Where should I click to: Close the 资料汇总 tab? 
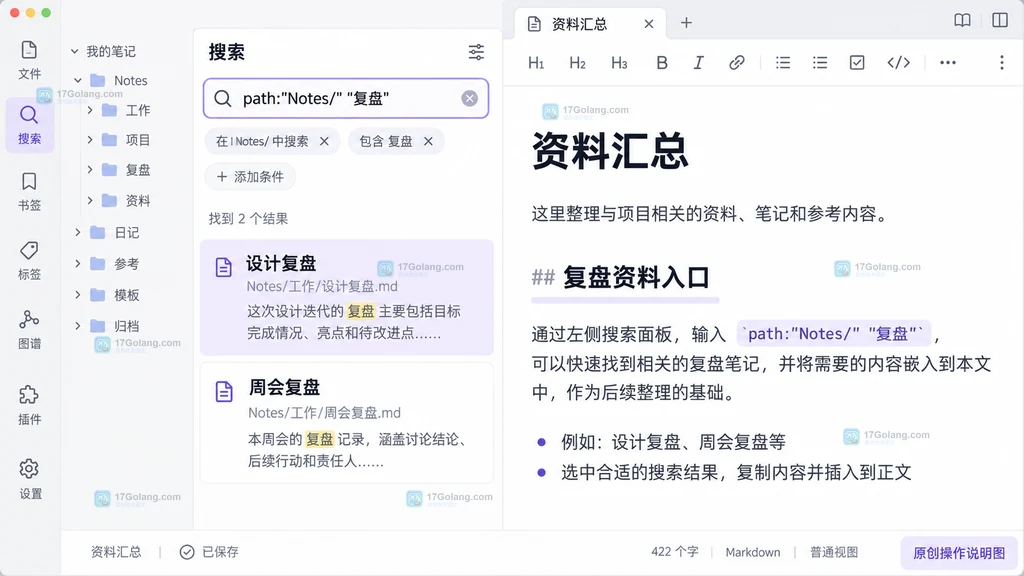point(648,24)
